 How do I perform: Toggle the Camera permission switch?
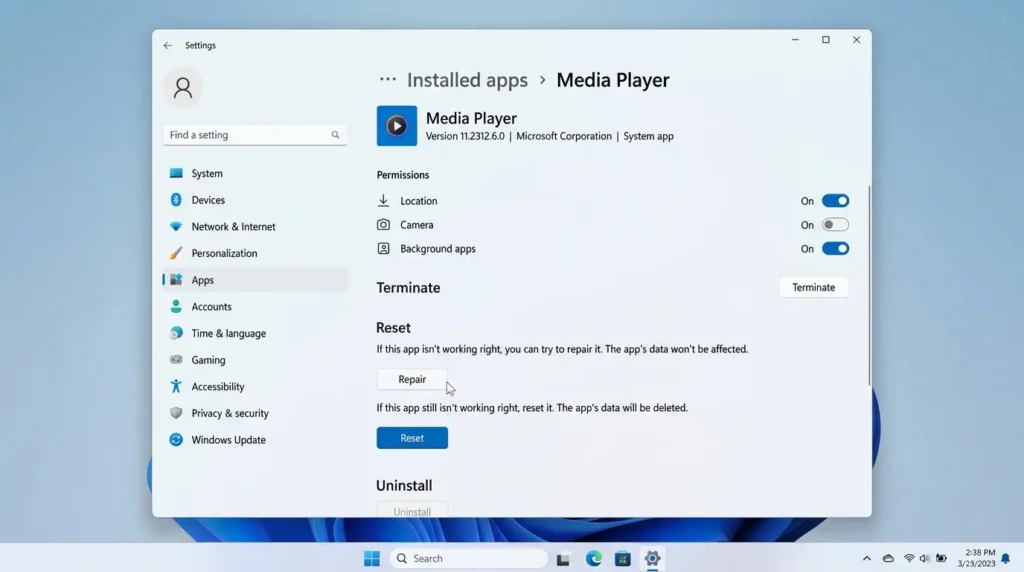835,225
